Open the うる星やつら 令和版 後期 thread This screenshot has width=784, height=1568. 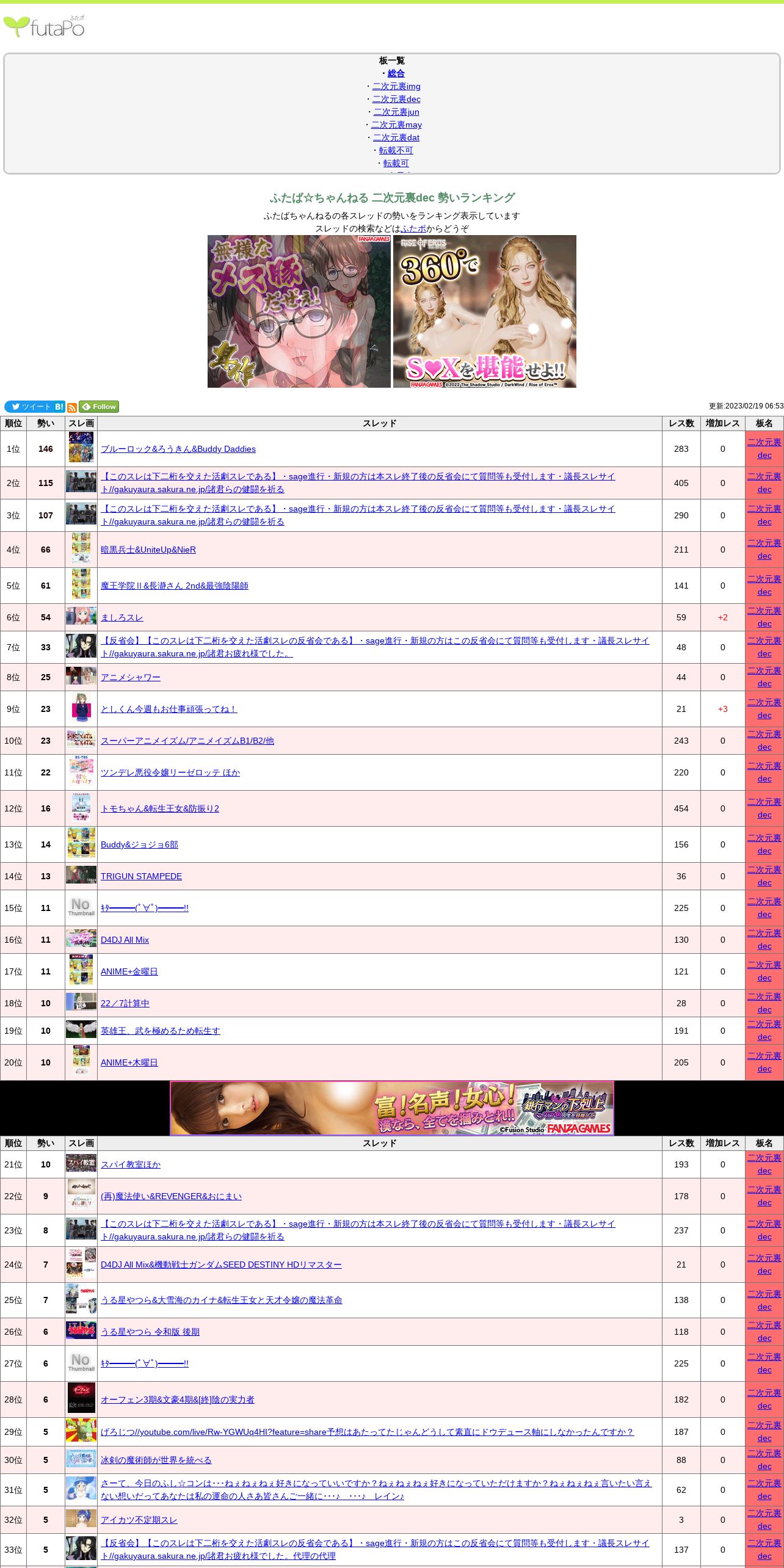click(x=150, y=1332)
